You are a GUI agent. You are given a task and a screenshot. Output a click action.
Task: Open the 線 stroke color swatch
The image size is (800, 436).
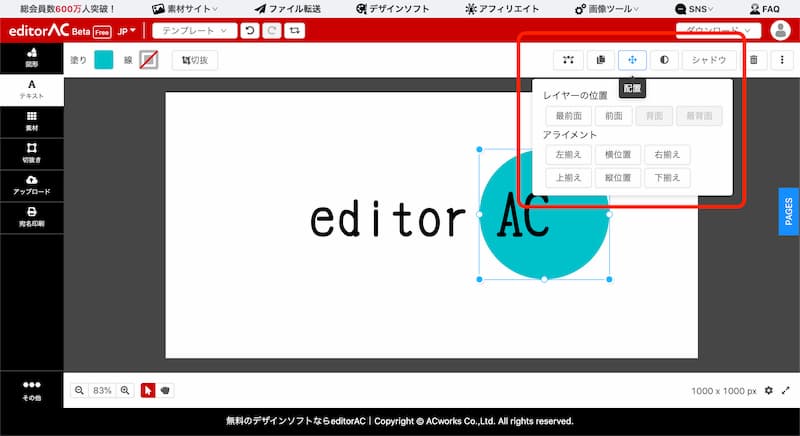149,60
